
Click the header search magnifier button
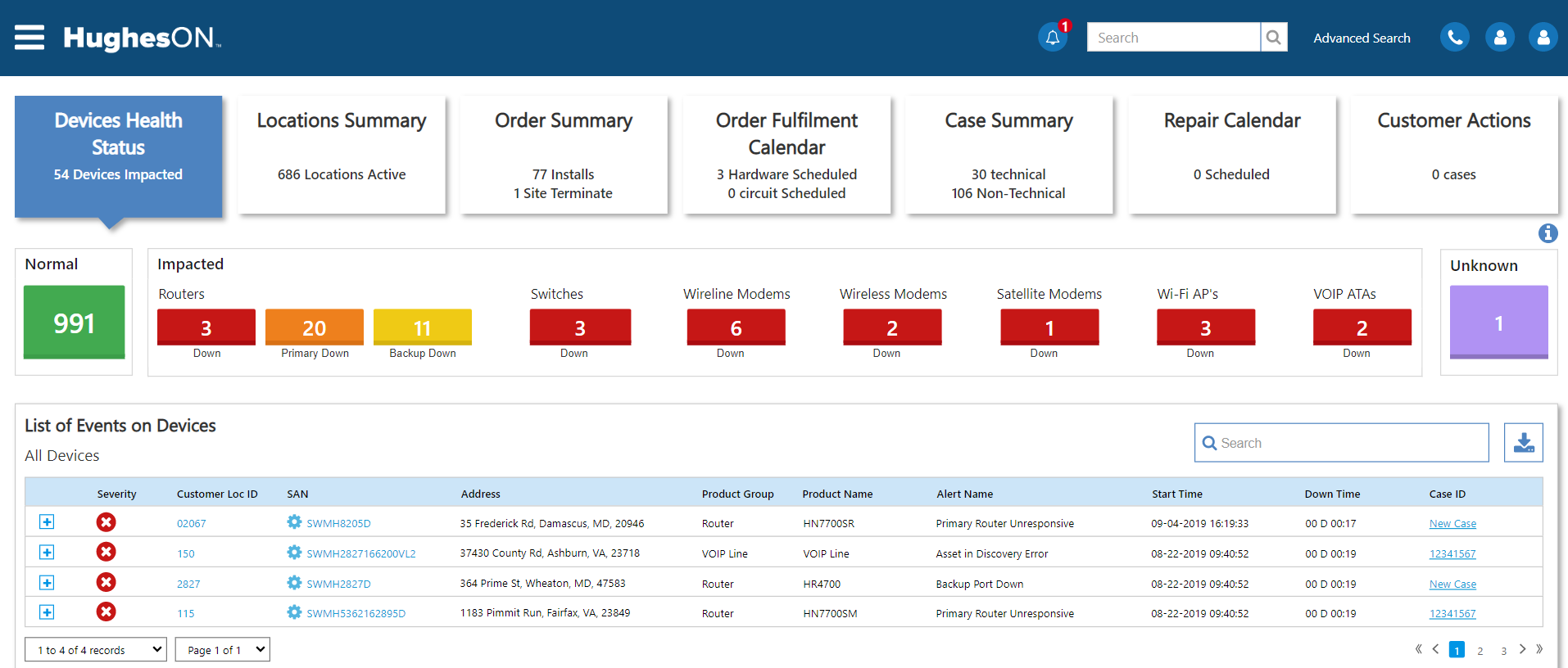pyautogui.click(x=1273, y=38)
